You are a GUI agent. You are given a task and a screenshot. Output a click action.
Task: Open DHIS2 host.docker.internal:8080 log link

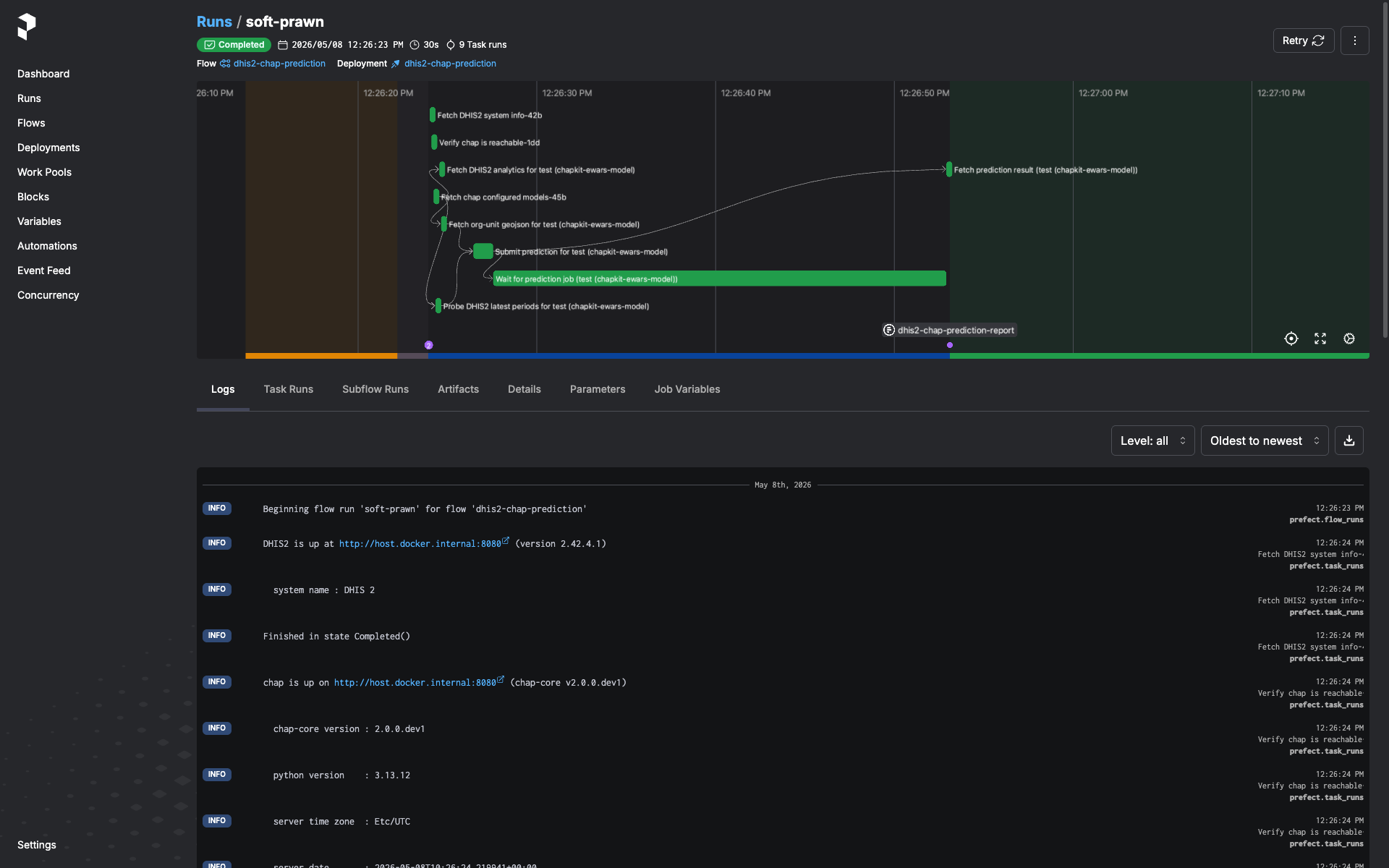tap(420, 544)
